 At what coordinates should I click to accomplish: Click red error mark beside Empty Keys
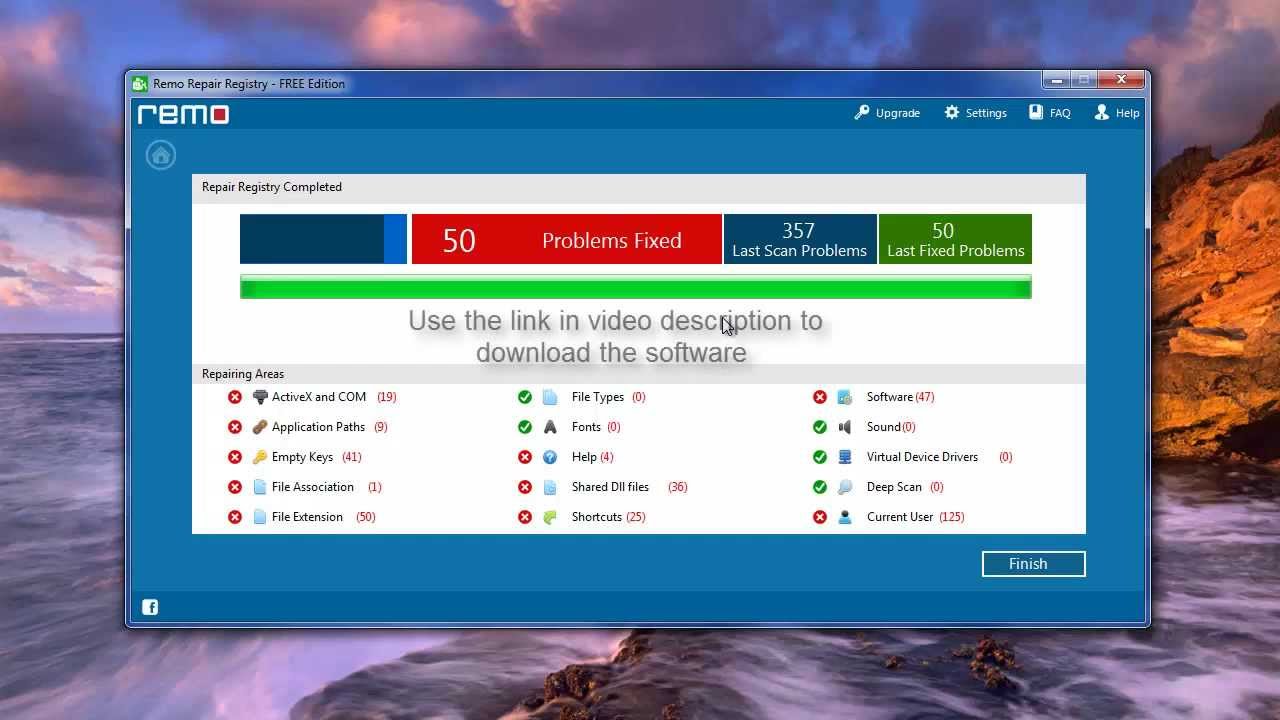point(235,457)
